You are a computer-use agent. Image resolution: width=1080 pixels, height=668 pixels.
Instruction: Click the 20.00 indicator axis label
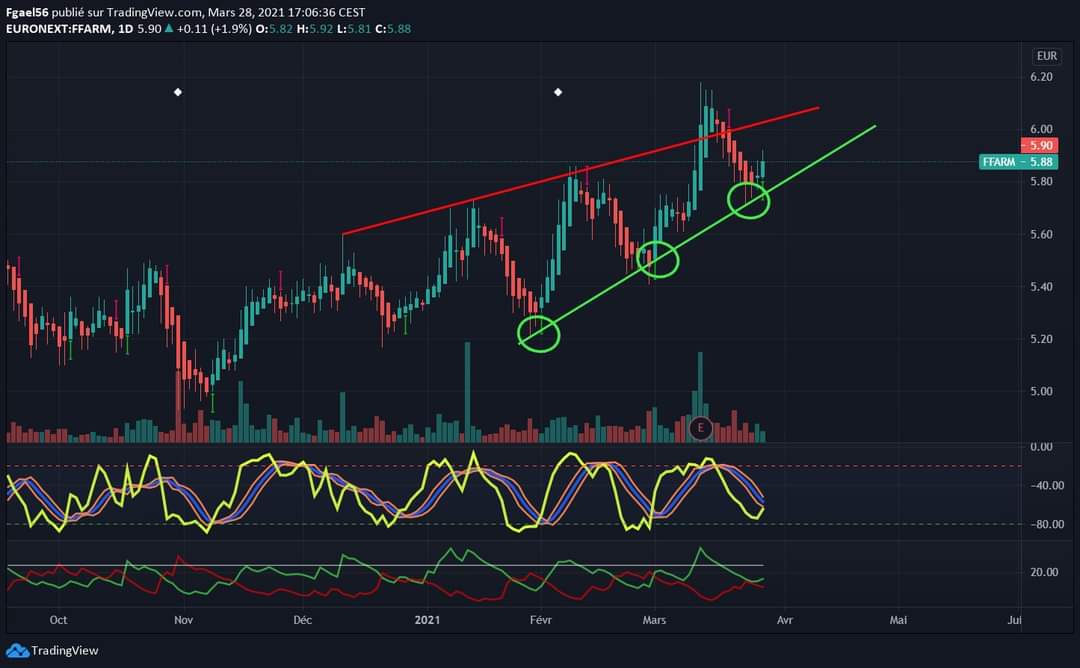(1044, 572)
